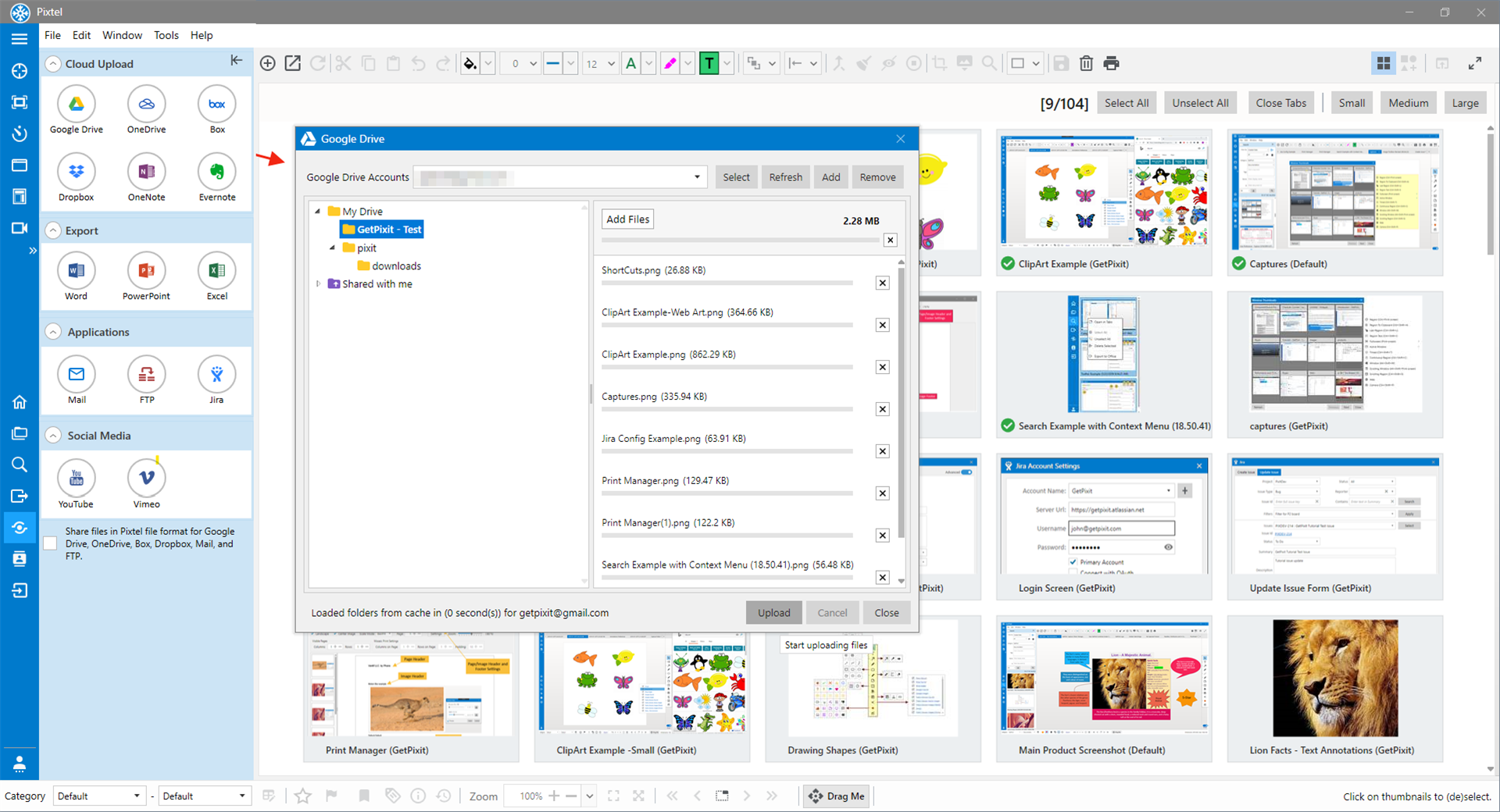1500x812 pixels.
Task: Remove Captures.png from upload list
Action: coord(883,409)
